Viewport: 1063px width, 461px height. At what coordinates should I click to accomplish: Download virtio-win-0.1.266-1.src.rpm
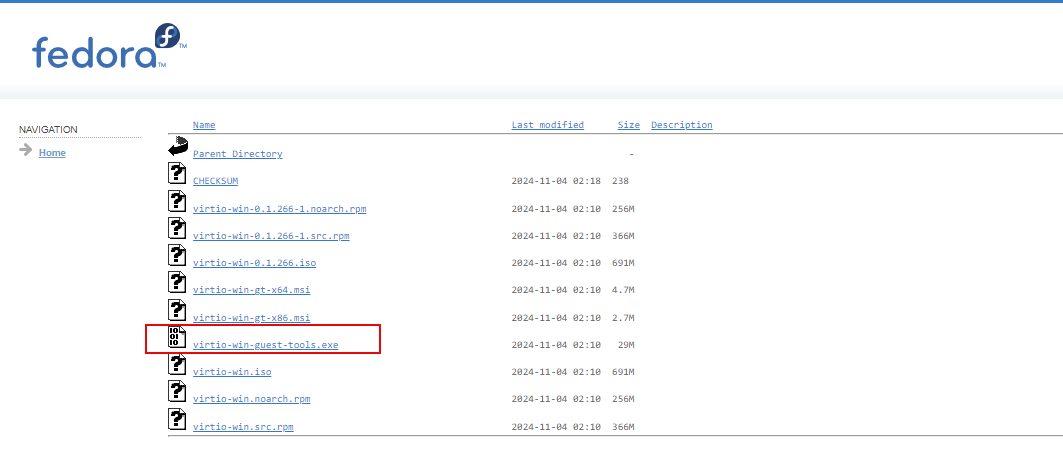coord(270,236)
